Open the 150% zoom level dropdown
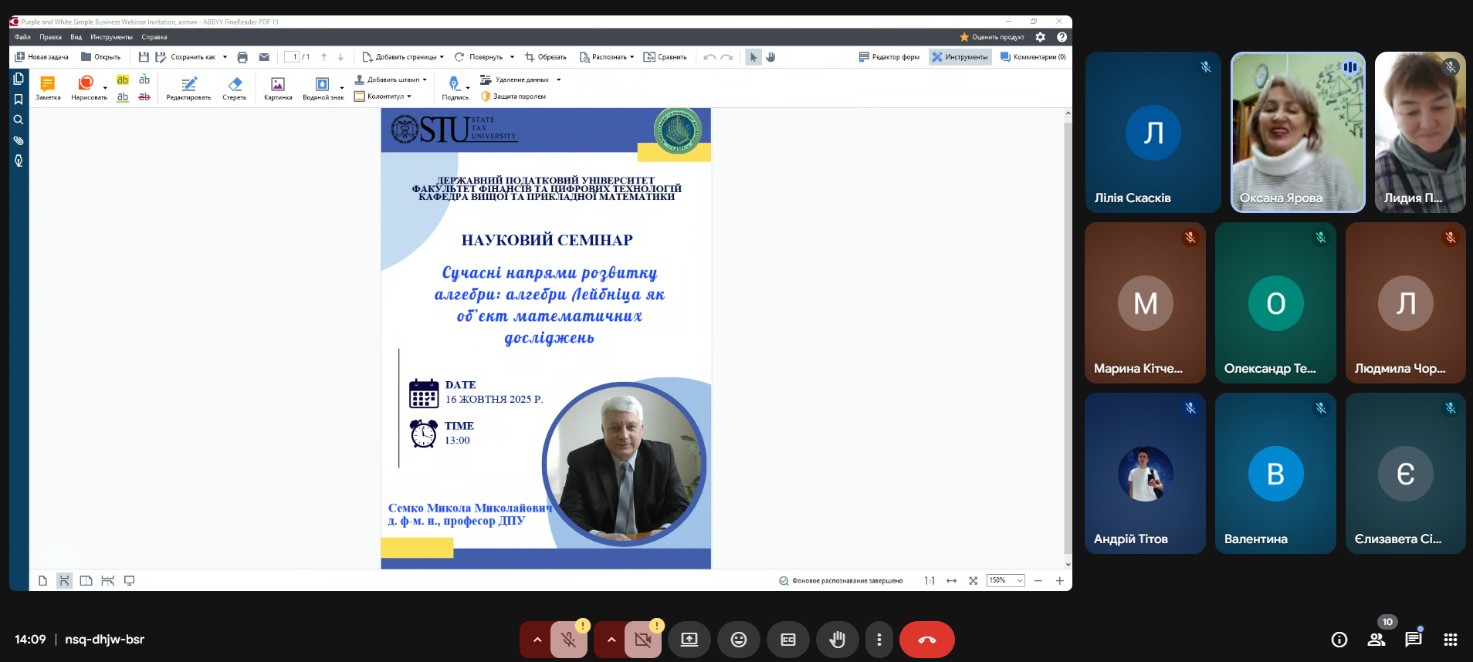Image resolution: width=1473 pixels, height=662 pixels. [1006, 580]
